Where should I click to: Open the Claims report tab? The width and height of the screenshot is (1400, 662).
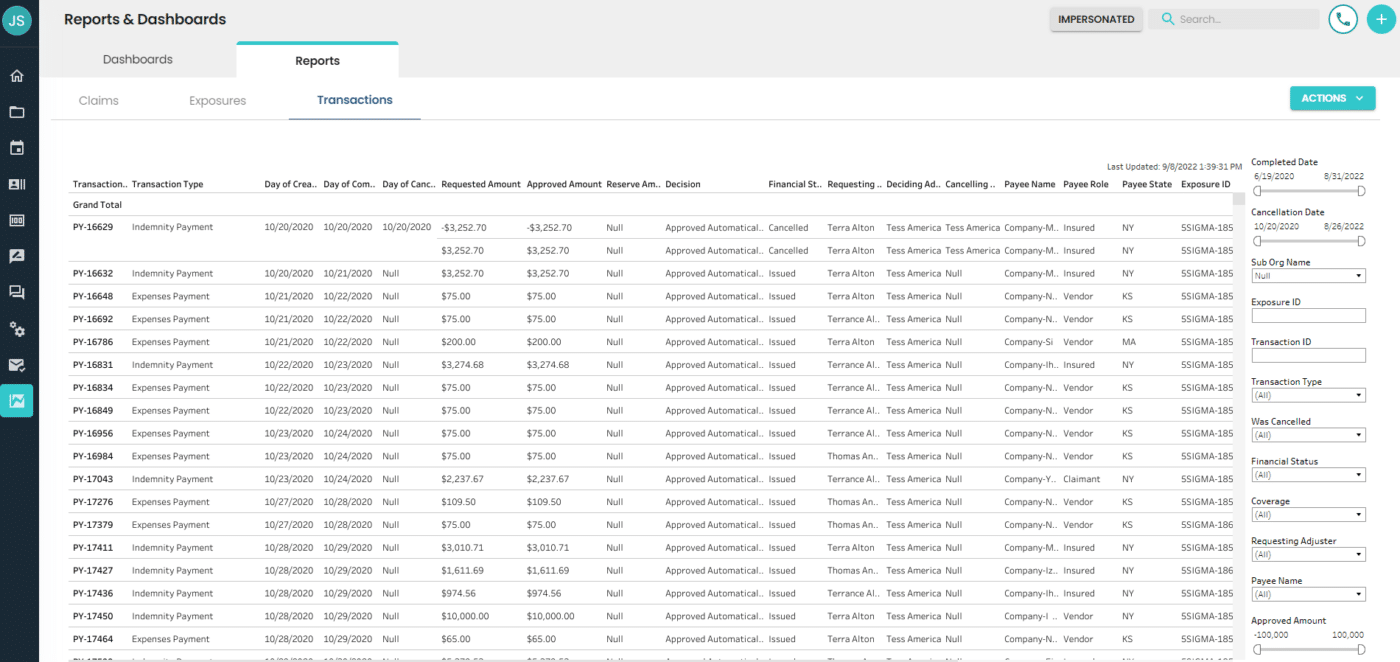98,100
